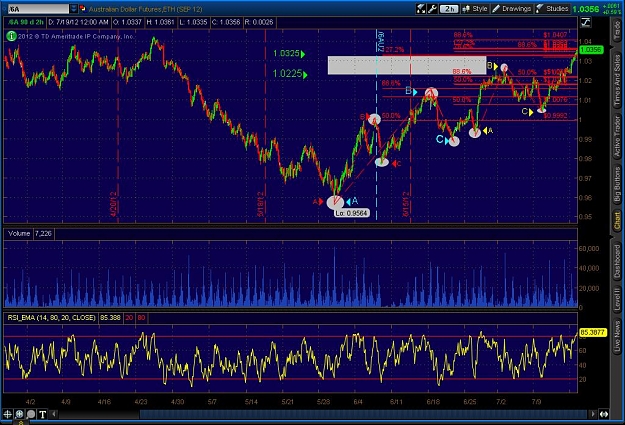Click the info icon beside copyright
Screen dimensions: 625x425
pyautogui.click(x=11, y=36)
